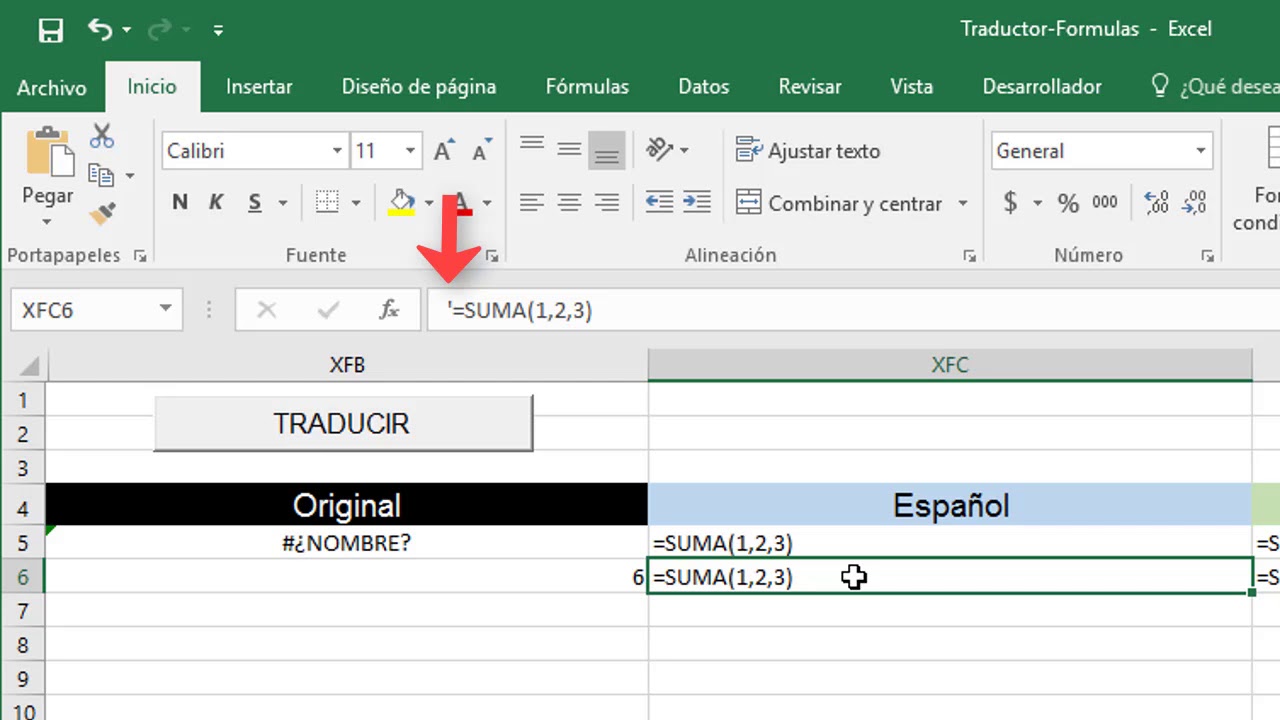Click the Save icon in quick access toolbar
The height and width of the screenshot is (720, 1280).
tap(51, 30)
